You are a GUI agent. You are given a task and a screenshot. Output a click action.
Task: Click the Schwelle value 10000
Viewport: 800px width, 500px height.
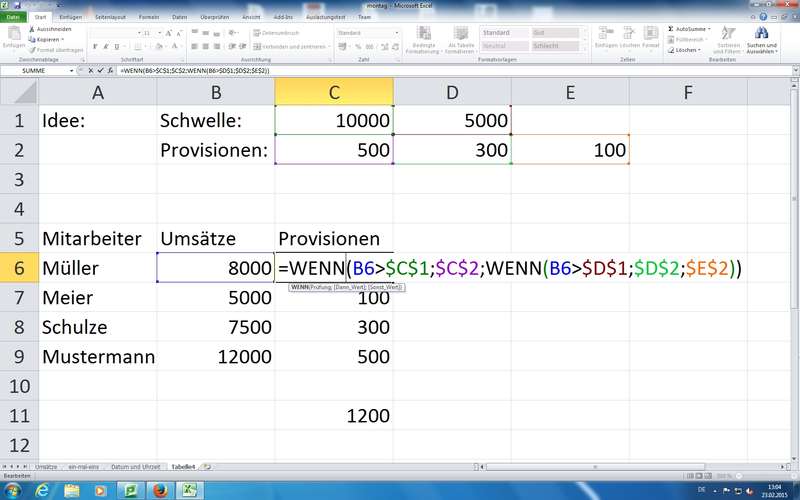[x=334, y=120]
